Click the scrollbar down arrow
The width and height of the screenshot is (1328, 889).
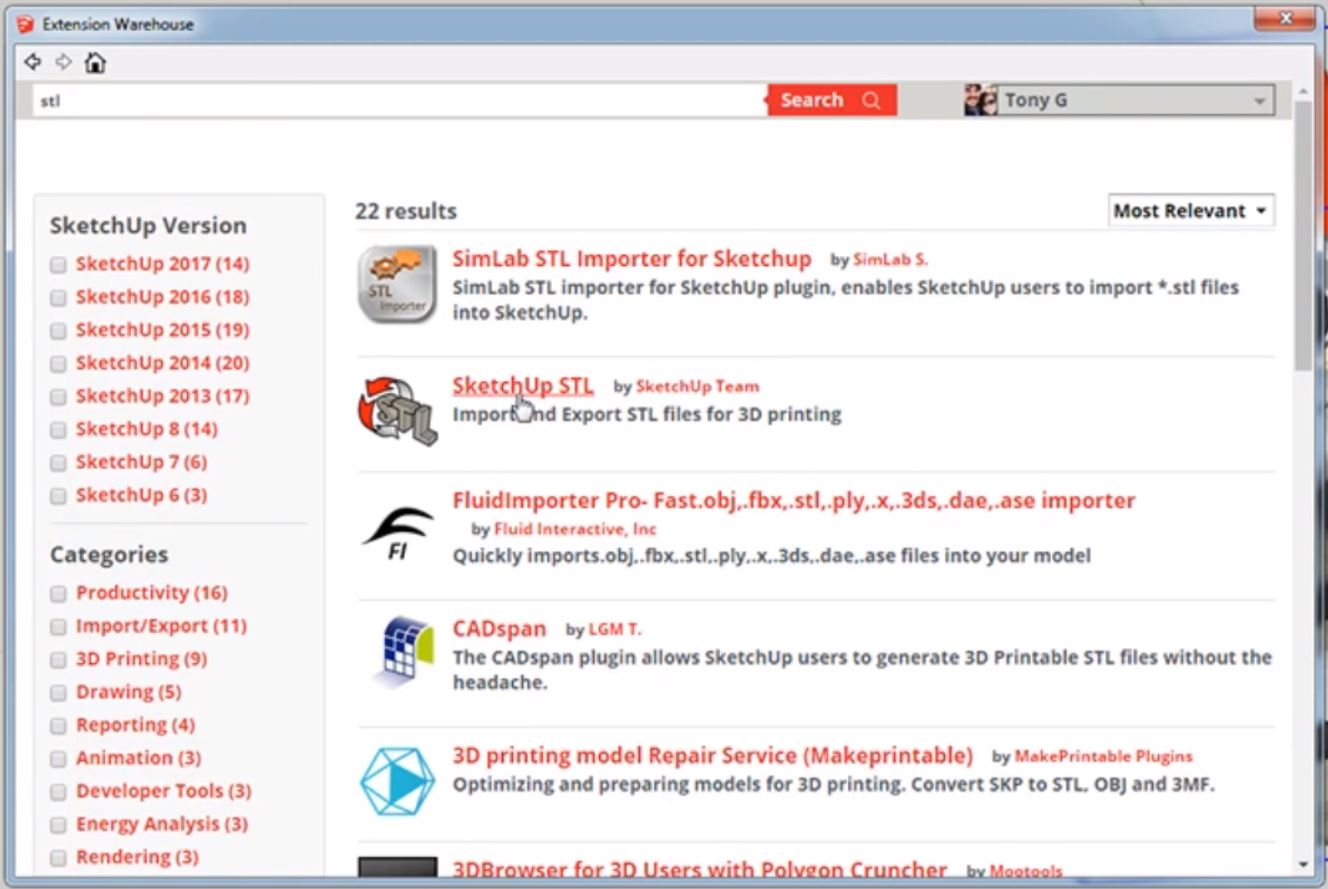click(x=1303, y=865)
